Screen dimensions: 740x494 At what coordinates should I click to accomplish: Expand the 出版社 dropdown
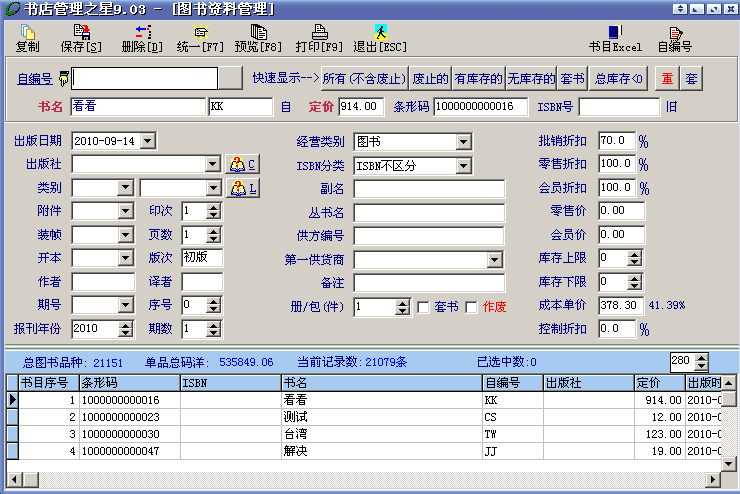tap(212, 164)
